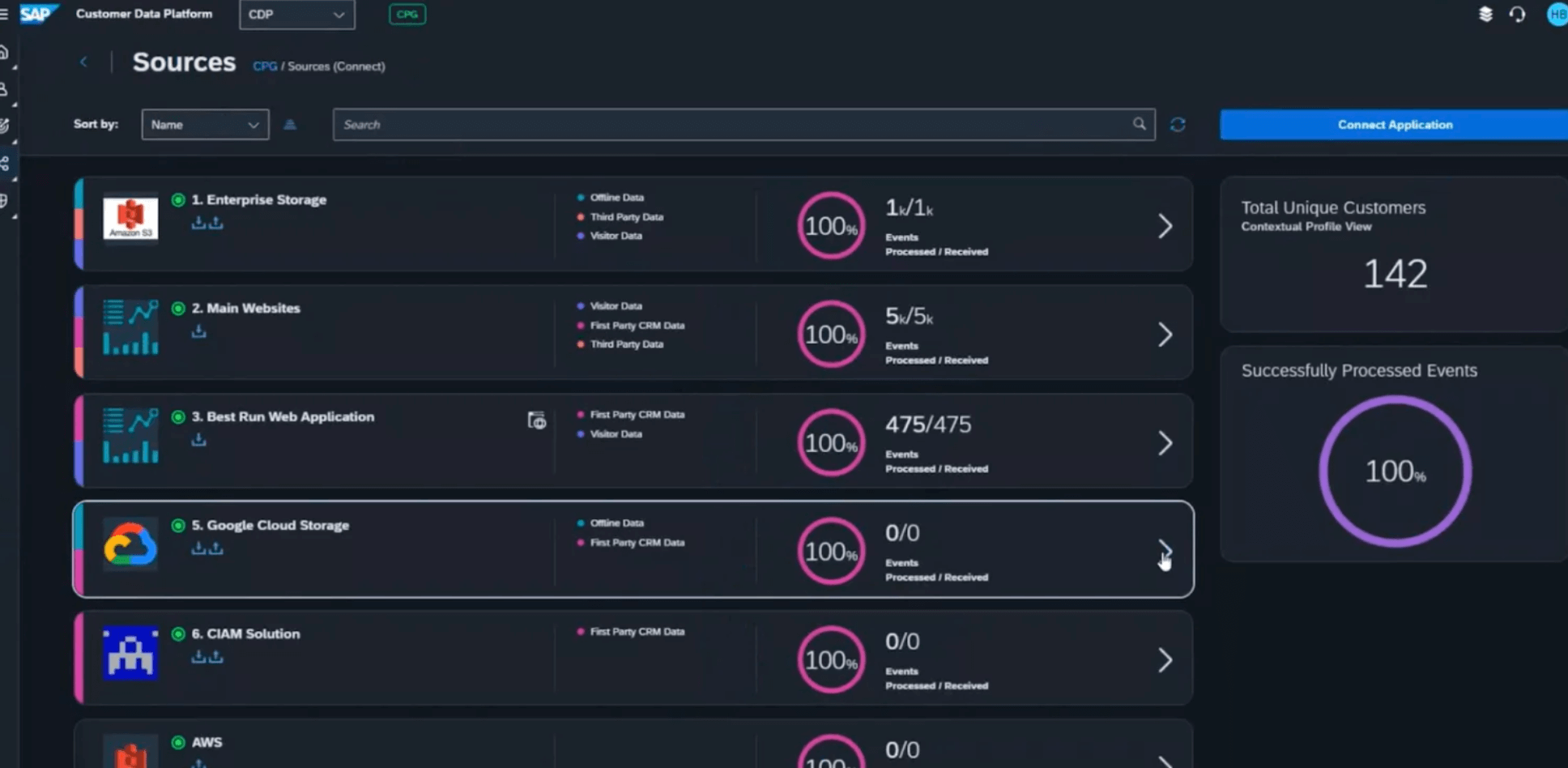Expand Best Run Web Application row chevron
This screenshot has width=1568, height=768.
(1165, 443)
